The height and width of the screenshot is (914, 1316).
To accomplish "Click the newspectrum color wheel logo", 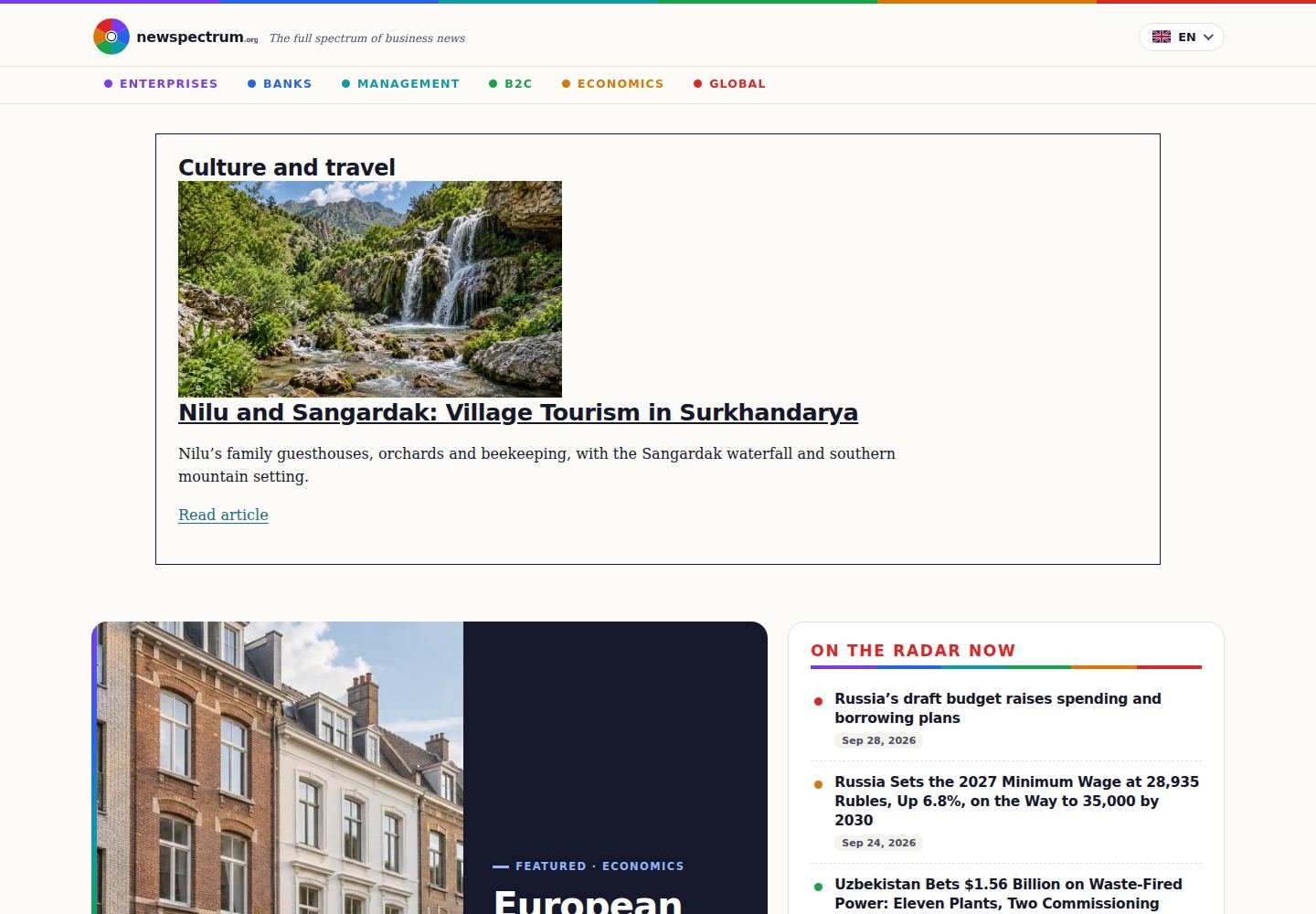I will [111, 37].
